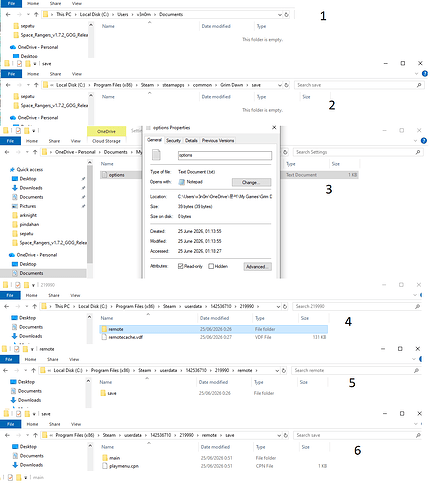
Task: Click the Back arrow in the OneDrive Documents window
Action: point(7,152)
